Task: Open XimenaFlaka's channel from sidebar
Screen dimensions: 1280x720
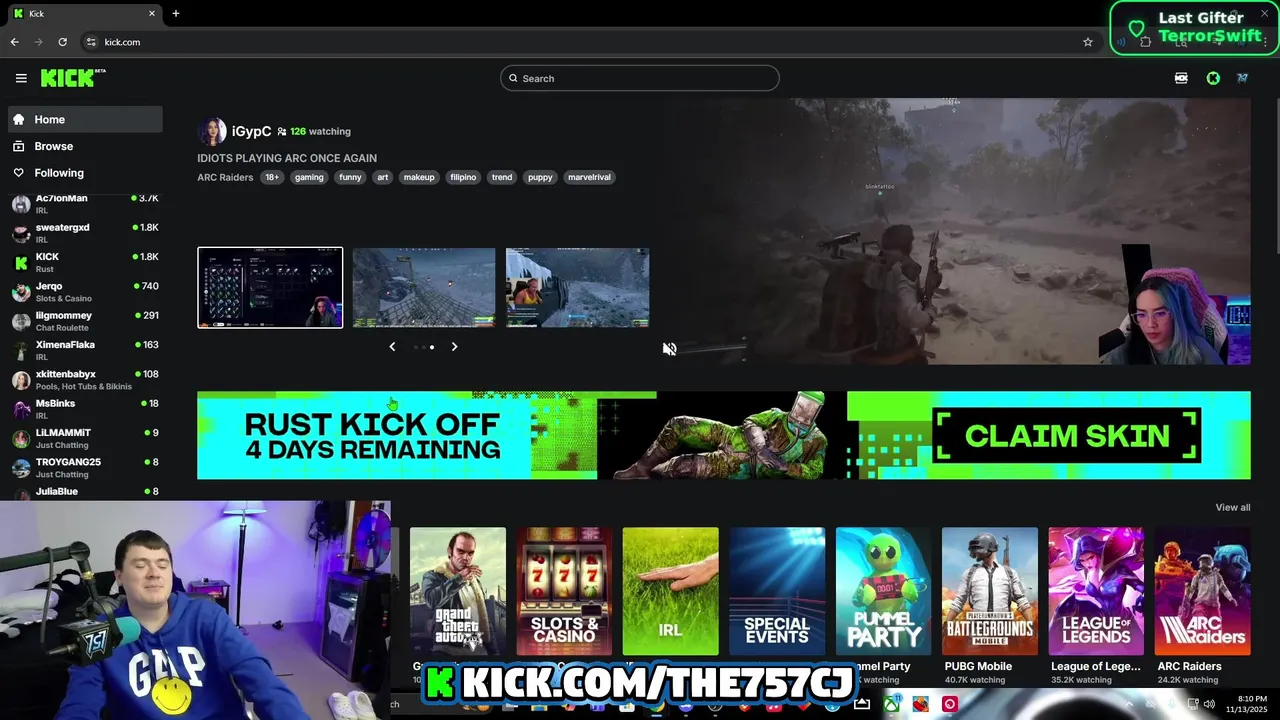Action: tap(85, 350)
